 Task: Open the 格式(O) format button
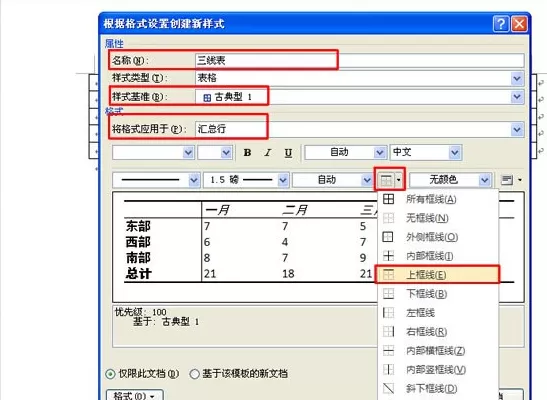click(x=135, y=395)
